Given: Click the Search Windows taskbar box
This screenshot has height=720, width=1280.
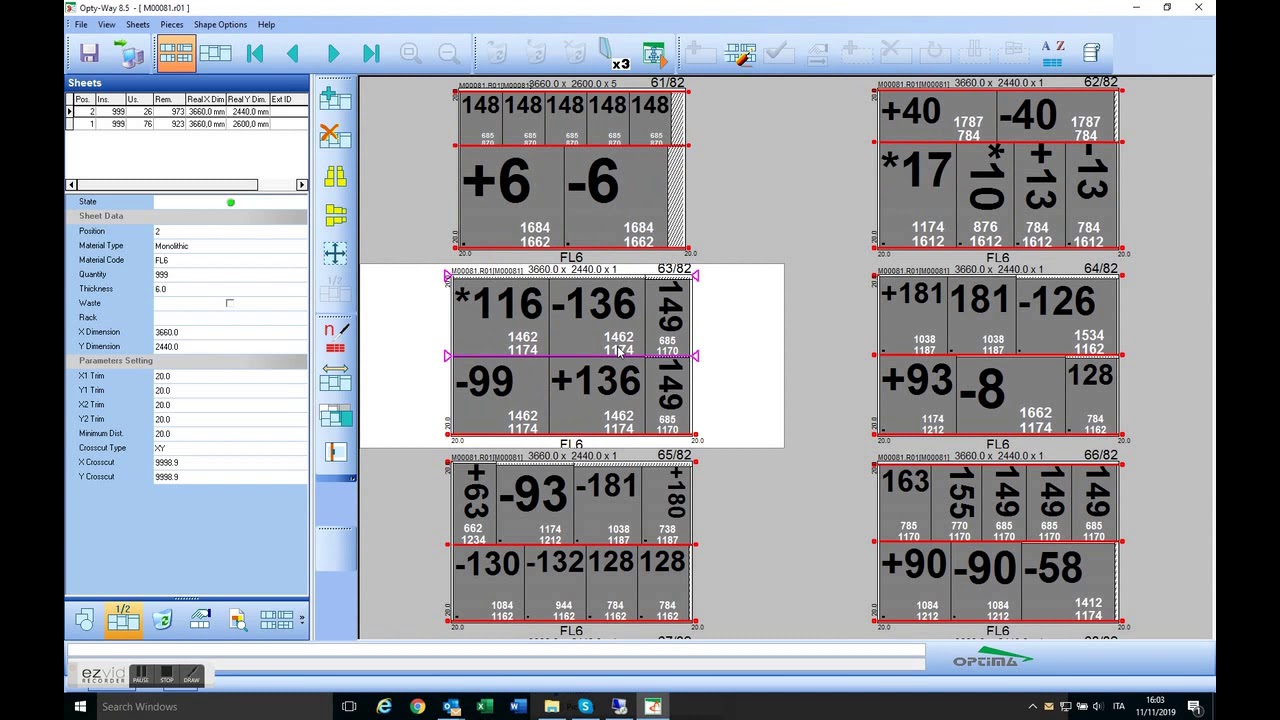Looking at the screenshot, I should (213, 707).
